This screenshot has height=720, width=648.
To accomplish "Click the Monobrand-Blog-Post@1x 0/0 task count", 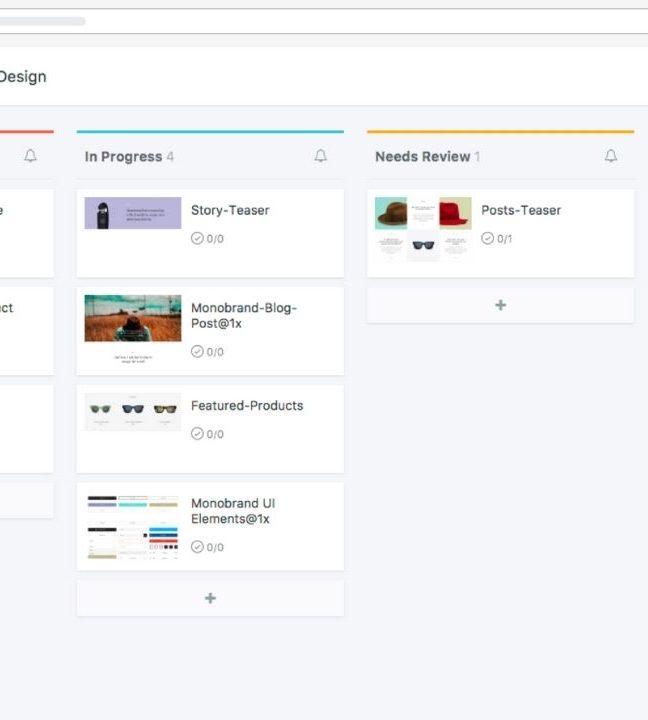I will click(x=215, y=352).
